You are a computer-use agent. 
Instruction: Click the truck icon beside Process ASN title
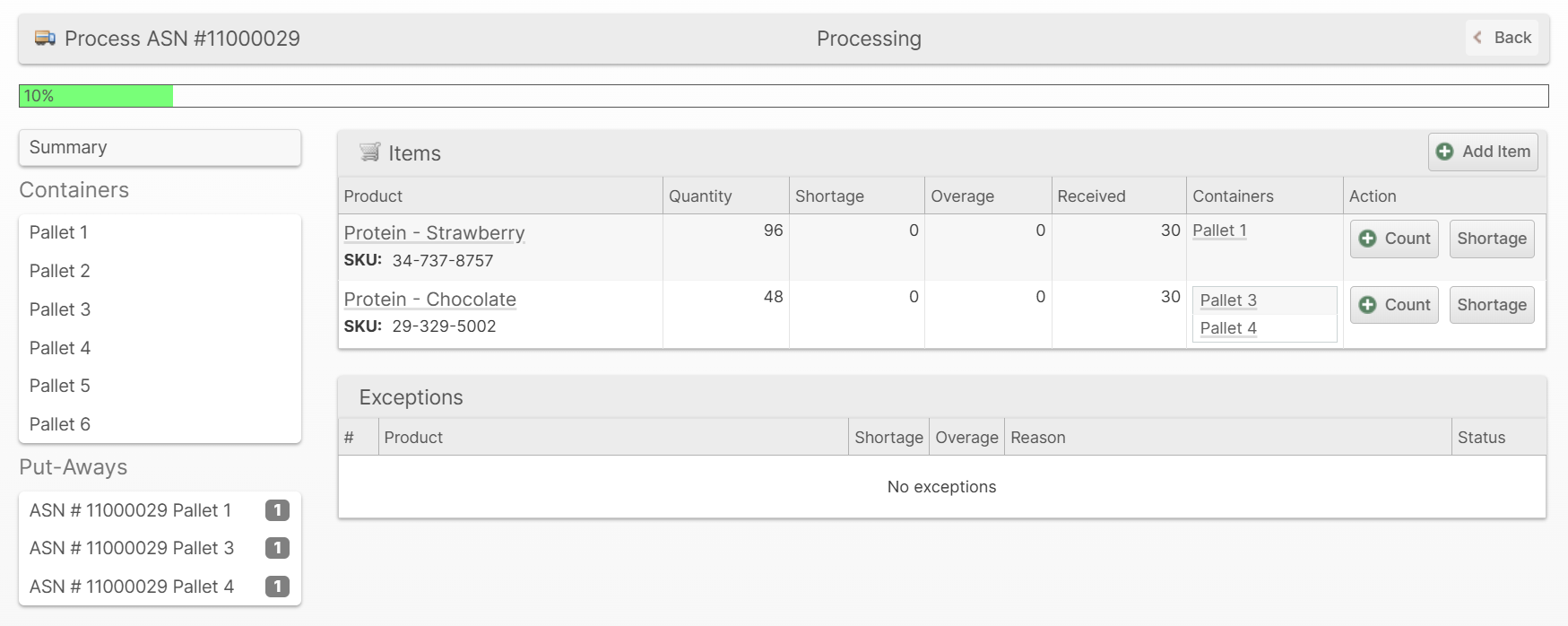45,39
